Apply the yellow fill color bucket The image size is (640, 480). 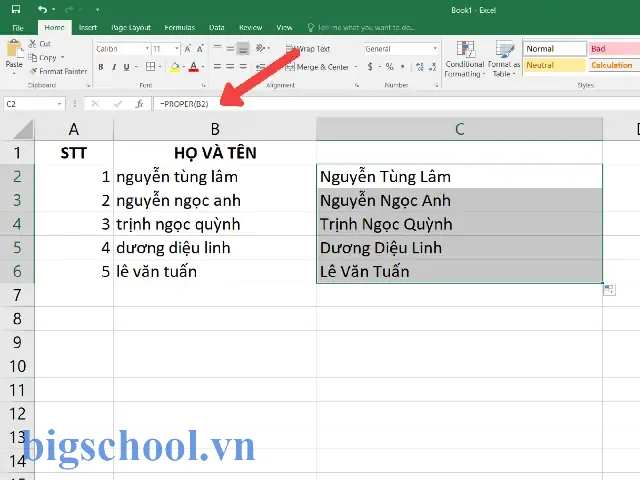[175, 67]
